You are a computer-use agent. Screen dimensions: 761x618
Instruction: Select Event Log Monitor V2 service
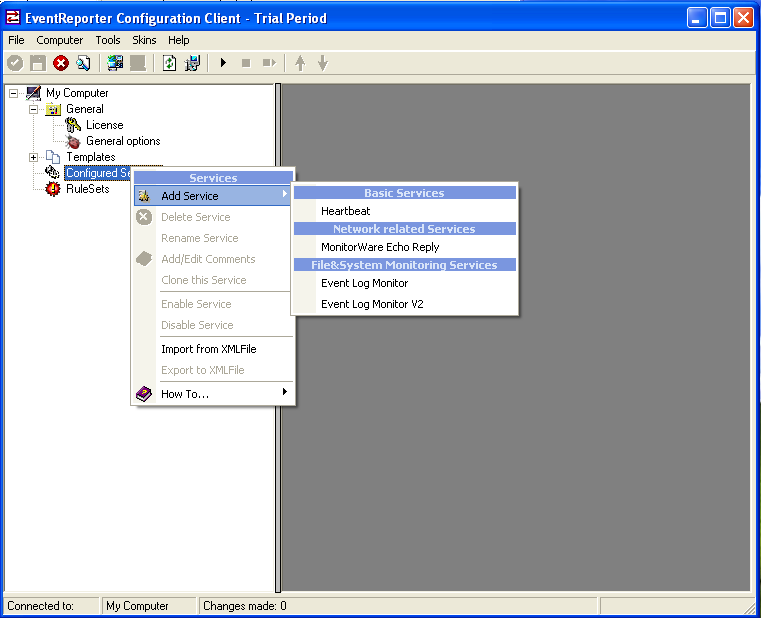pos(405,304)
